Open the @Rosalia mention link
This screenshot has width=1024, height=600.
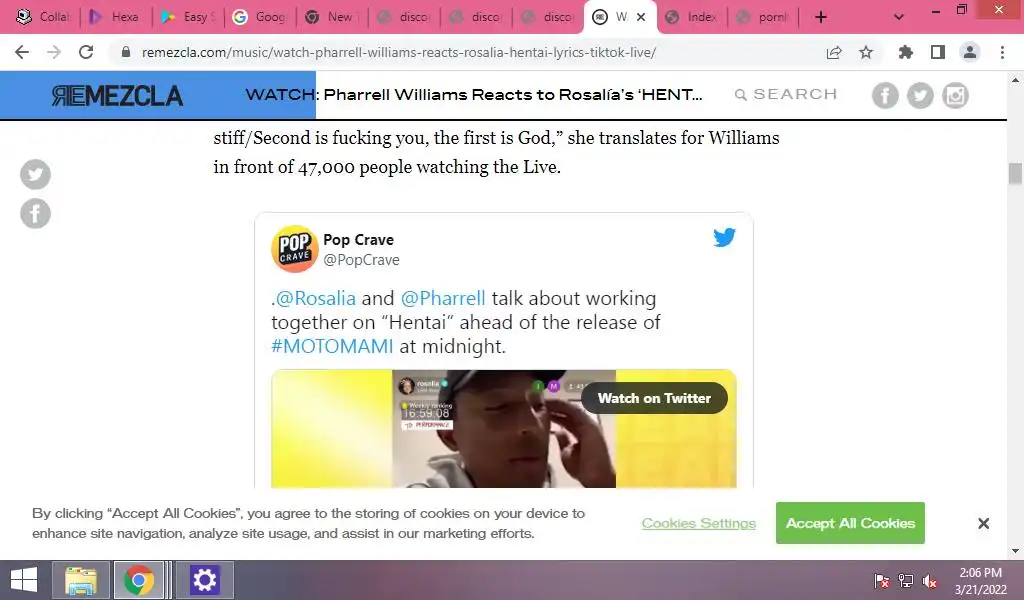315,298
